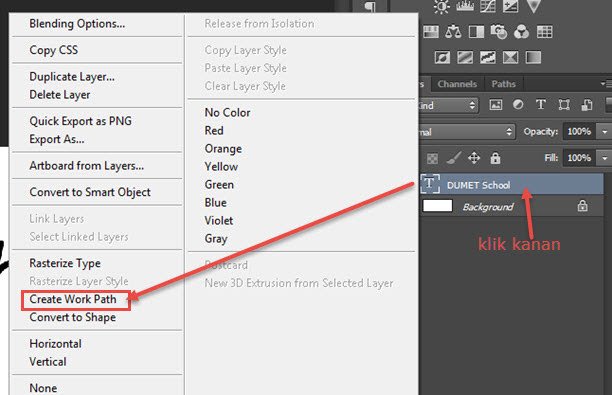Screen dimensions: 612x395
Task: Open the Layers panel flyout menu
Action: click(x=606, y=84)
